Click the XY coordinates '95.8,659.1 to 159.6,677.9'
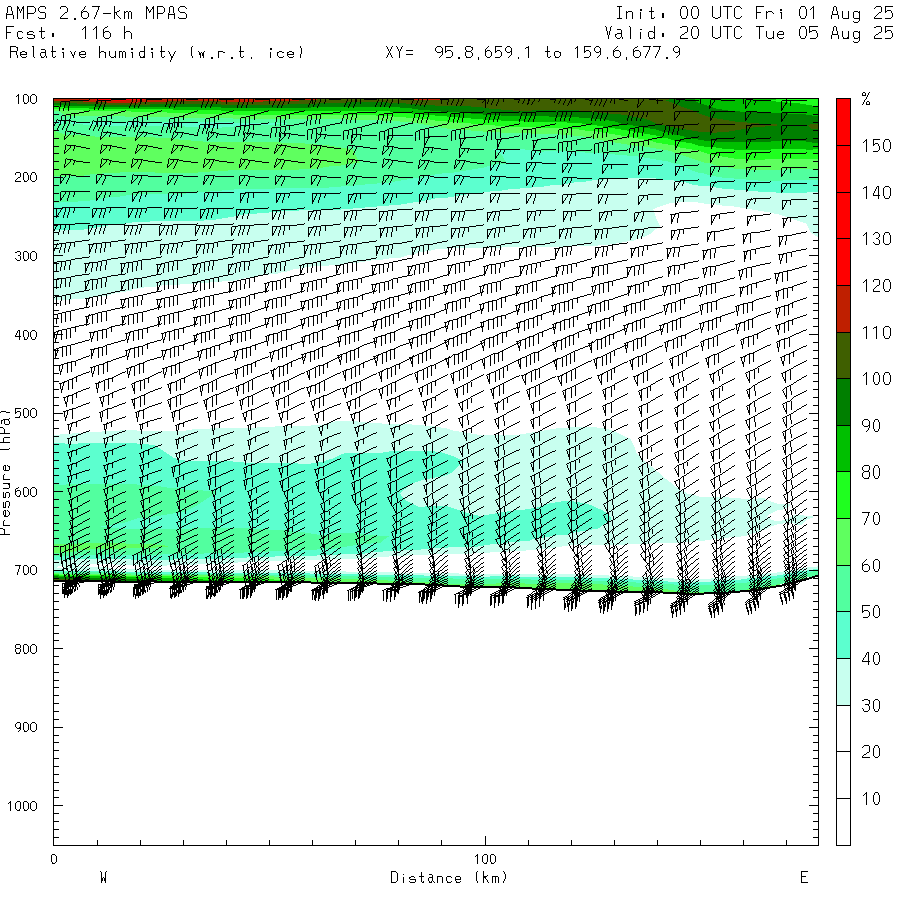This screenshot has width=900, height=900. pyautogui.click(x=557, y=53)
